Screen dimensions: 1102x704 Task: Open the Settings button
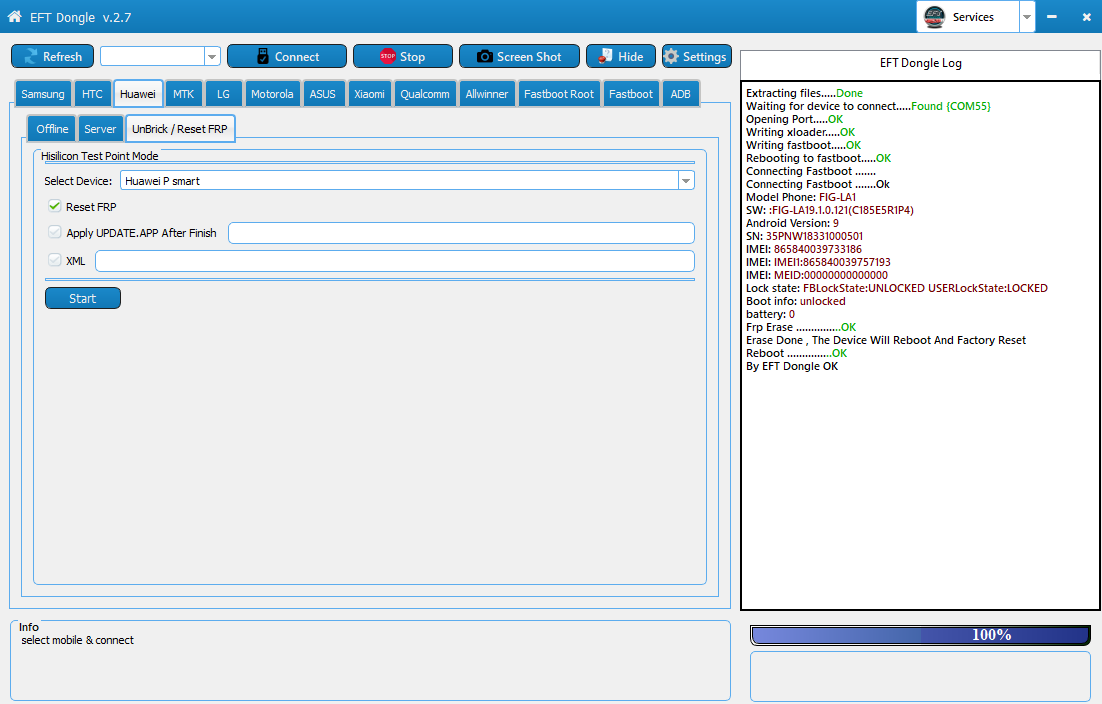[696, 56]
